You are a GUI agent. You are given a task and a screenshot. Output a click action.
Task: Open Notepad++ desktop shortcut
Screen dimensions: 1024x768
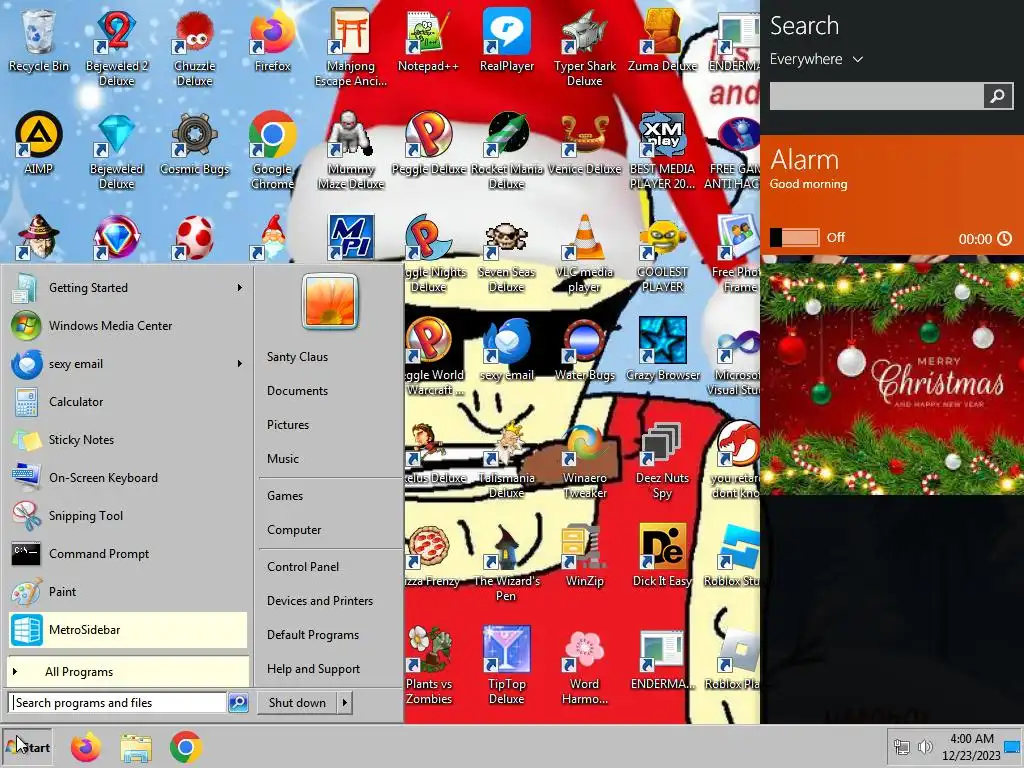428,40
